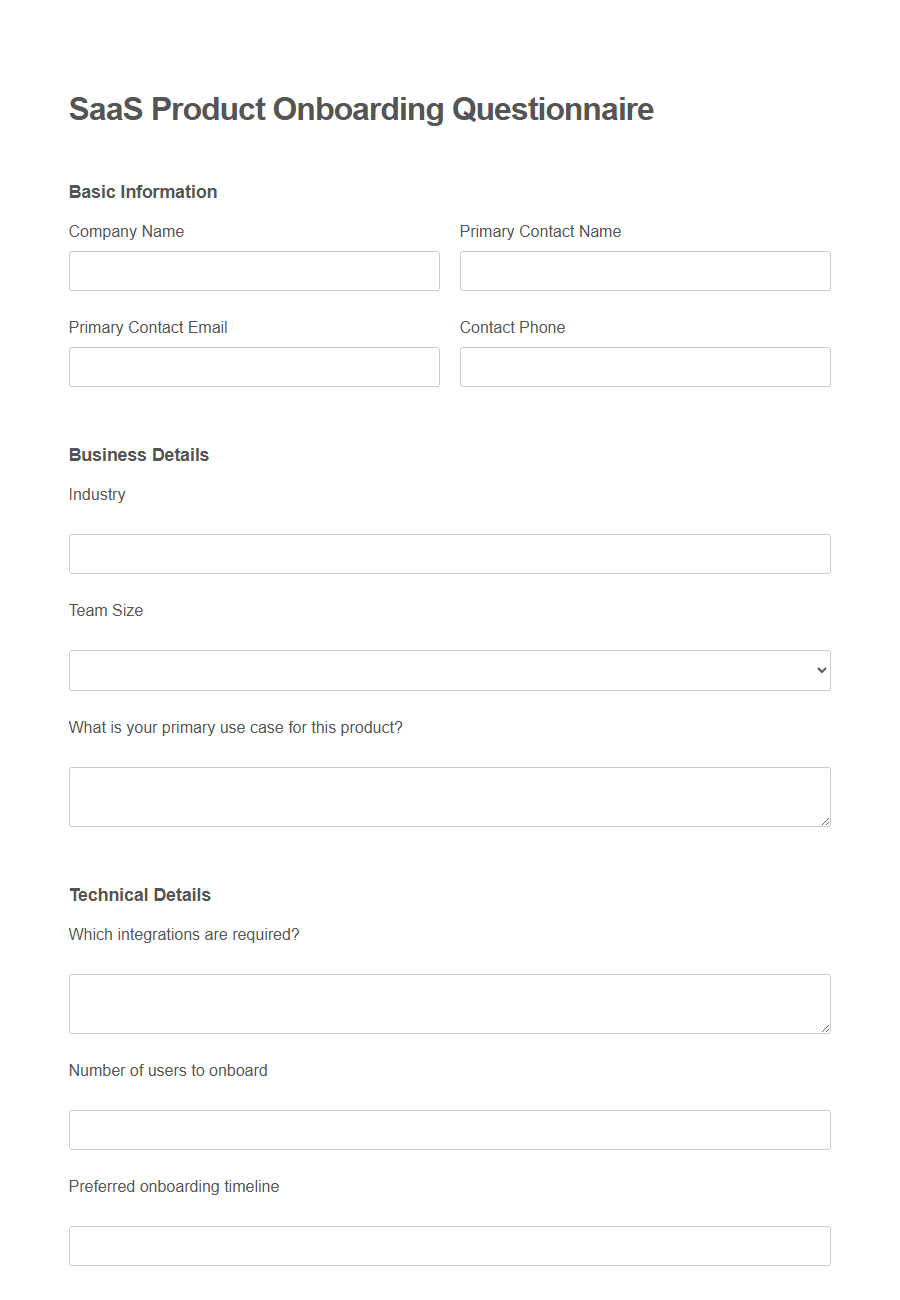Screen dimensions: 900x1300
Task: Click the Preferred onboarding timeline field
Action: click(x=449, y=1245)
